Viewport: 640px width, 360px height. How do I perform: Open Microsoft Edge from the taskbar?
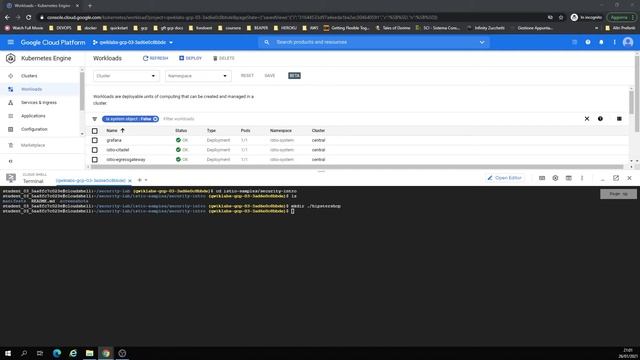click(57, 353)
